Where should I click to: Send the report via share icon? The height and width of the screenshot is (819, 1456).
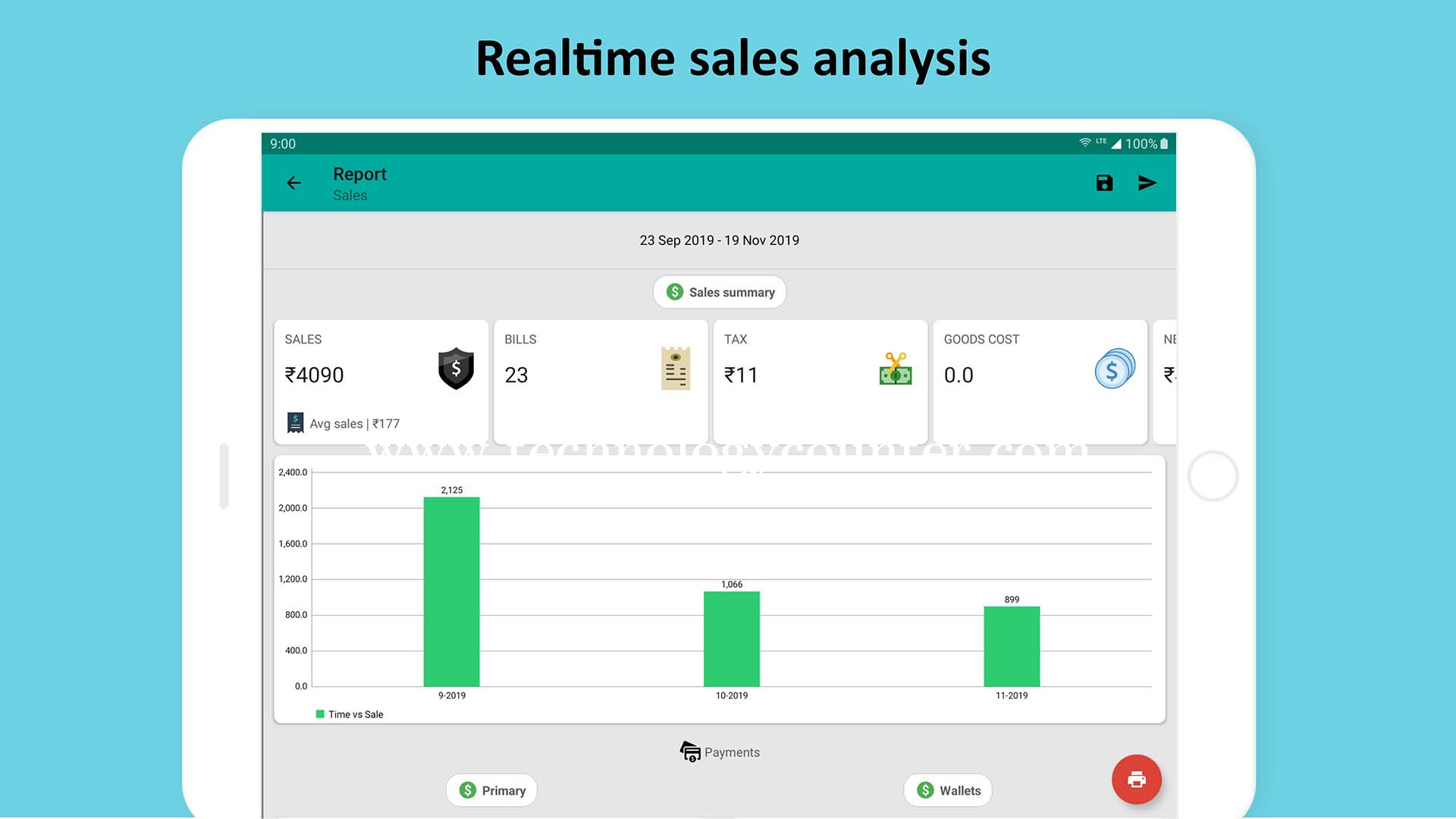[1147, 183]
